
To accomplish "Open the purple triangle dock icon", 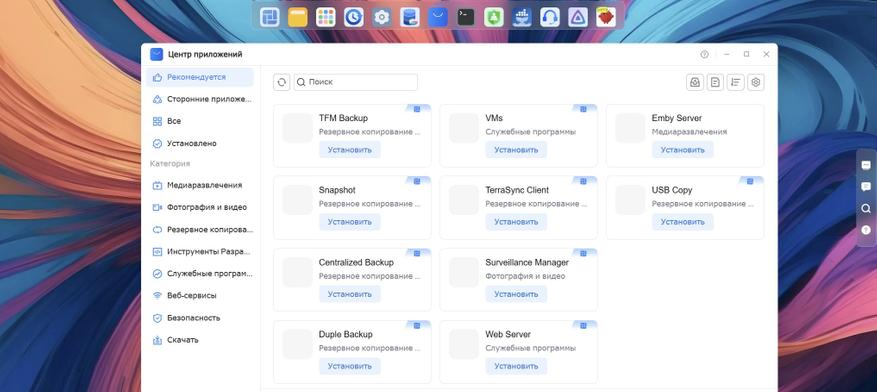I will (x=578, y=17).
